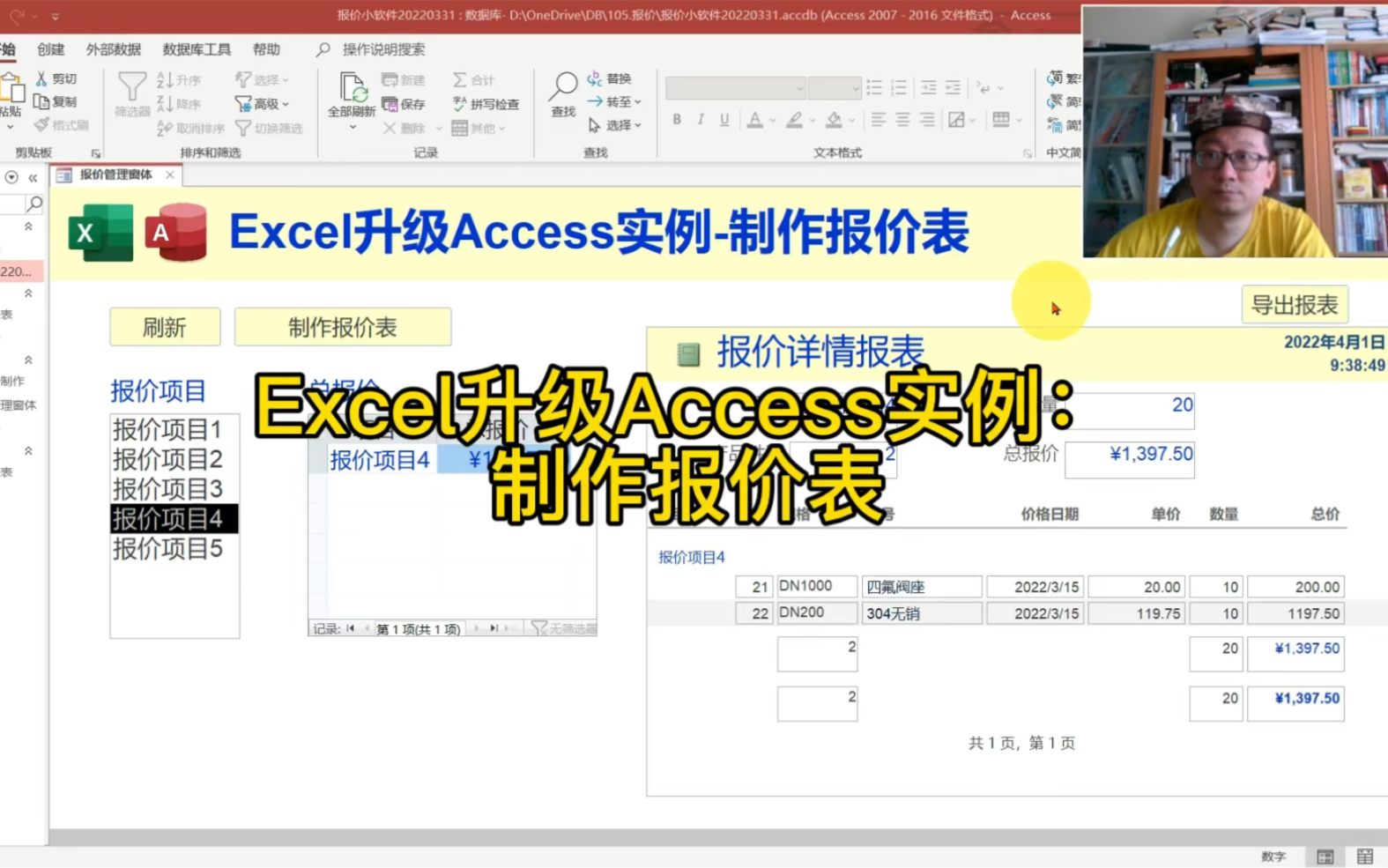The width and height of the screenshot is (1388, 868).
Task: Click the 304无销 report field
Action: click(922, 612)
